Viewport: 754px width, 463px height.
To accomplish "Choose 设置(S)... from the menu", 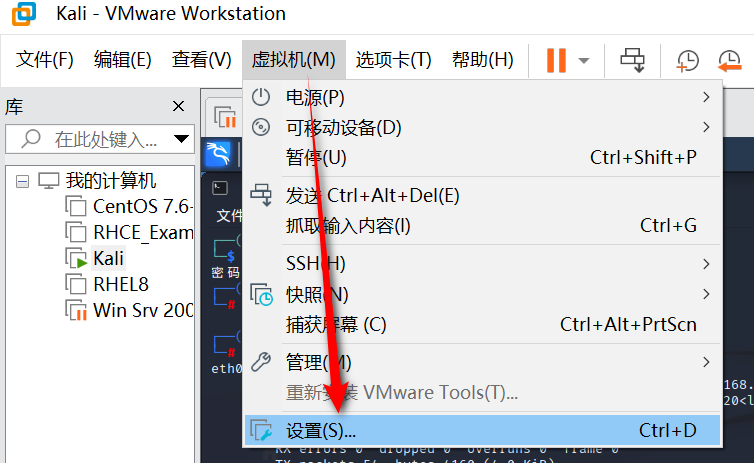I will (x=482, y=430).
